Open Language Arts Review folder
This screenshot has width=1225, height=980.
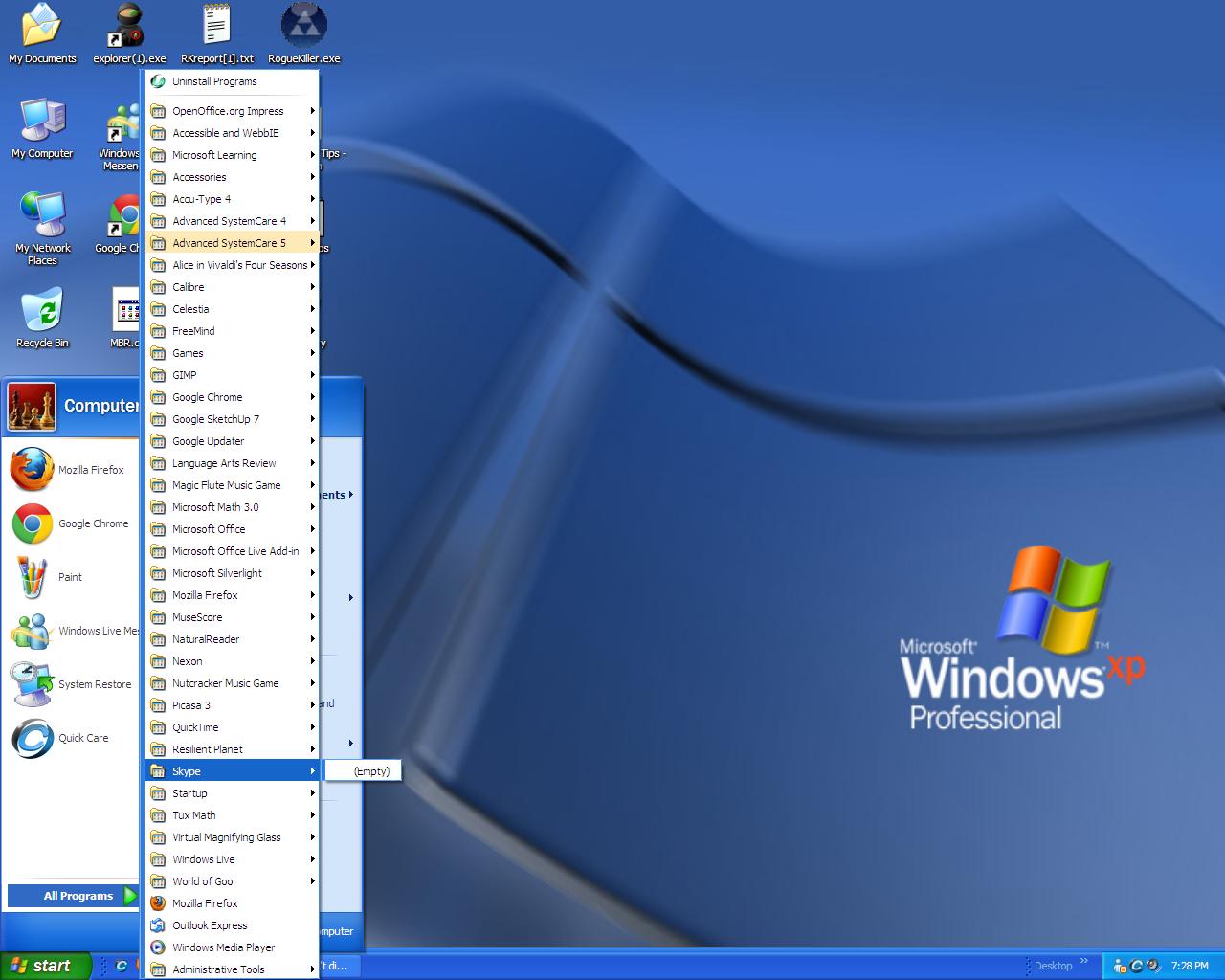(x=232, y=463)
